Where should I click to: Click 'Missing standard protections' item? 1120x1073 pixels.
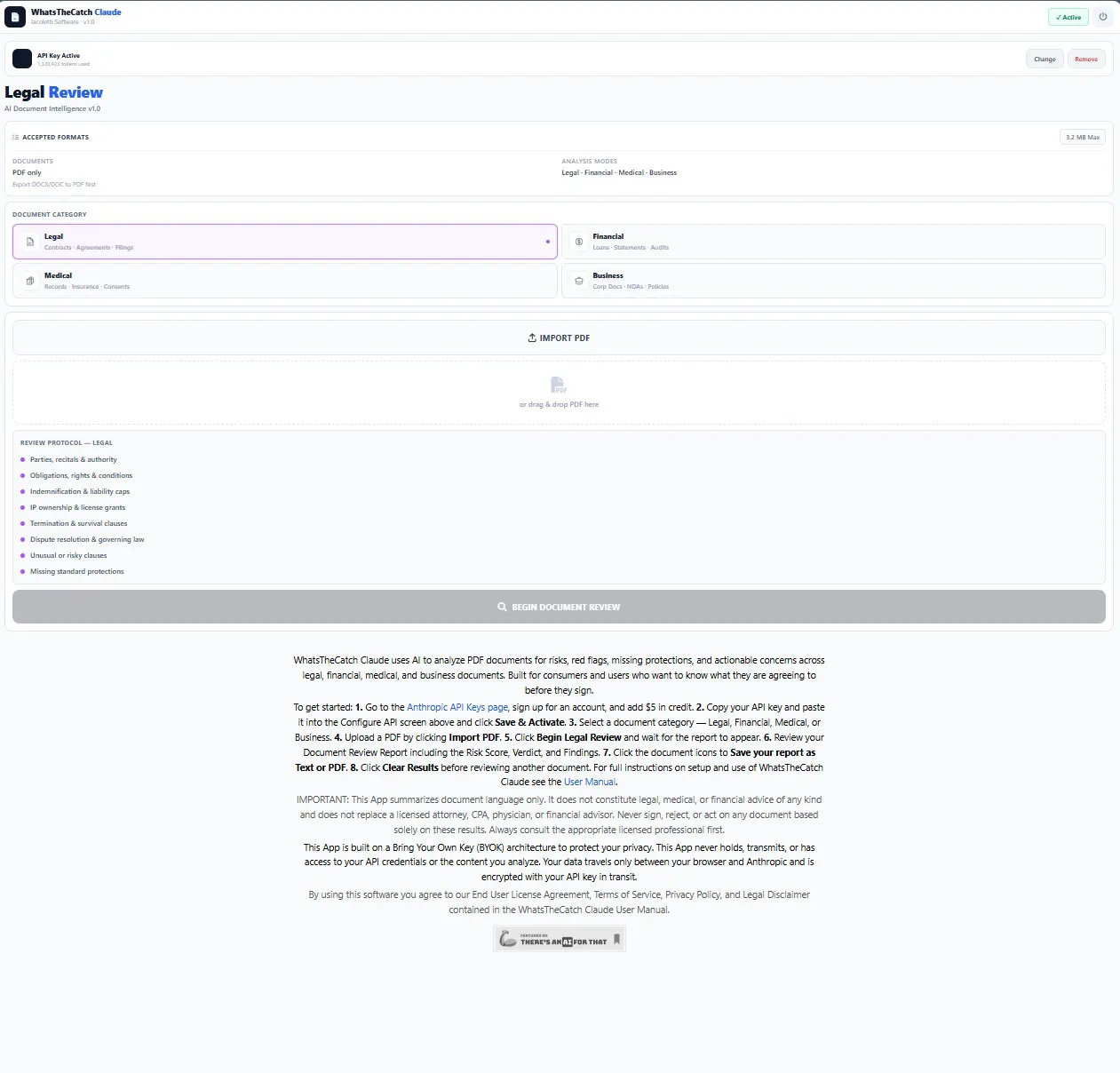[x=76, y=571]
